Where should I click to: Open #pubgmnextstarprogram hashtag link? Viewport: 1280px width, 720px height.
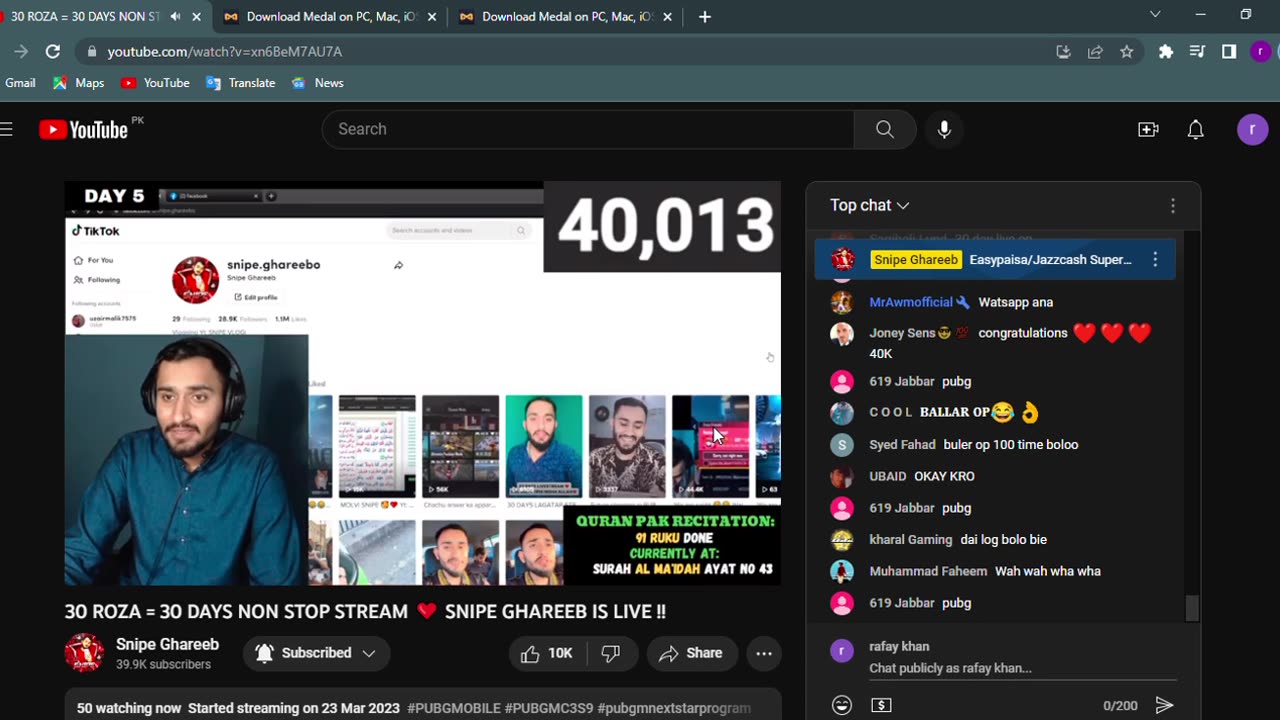(674, 708)
